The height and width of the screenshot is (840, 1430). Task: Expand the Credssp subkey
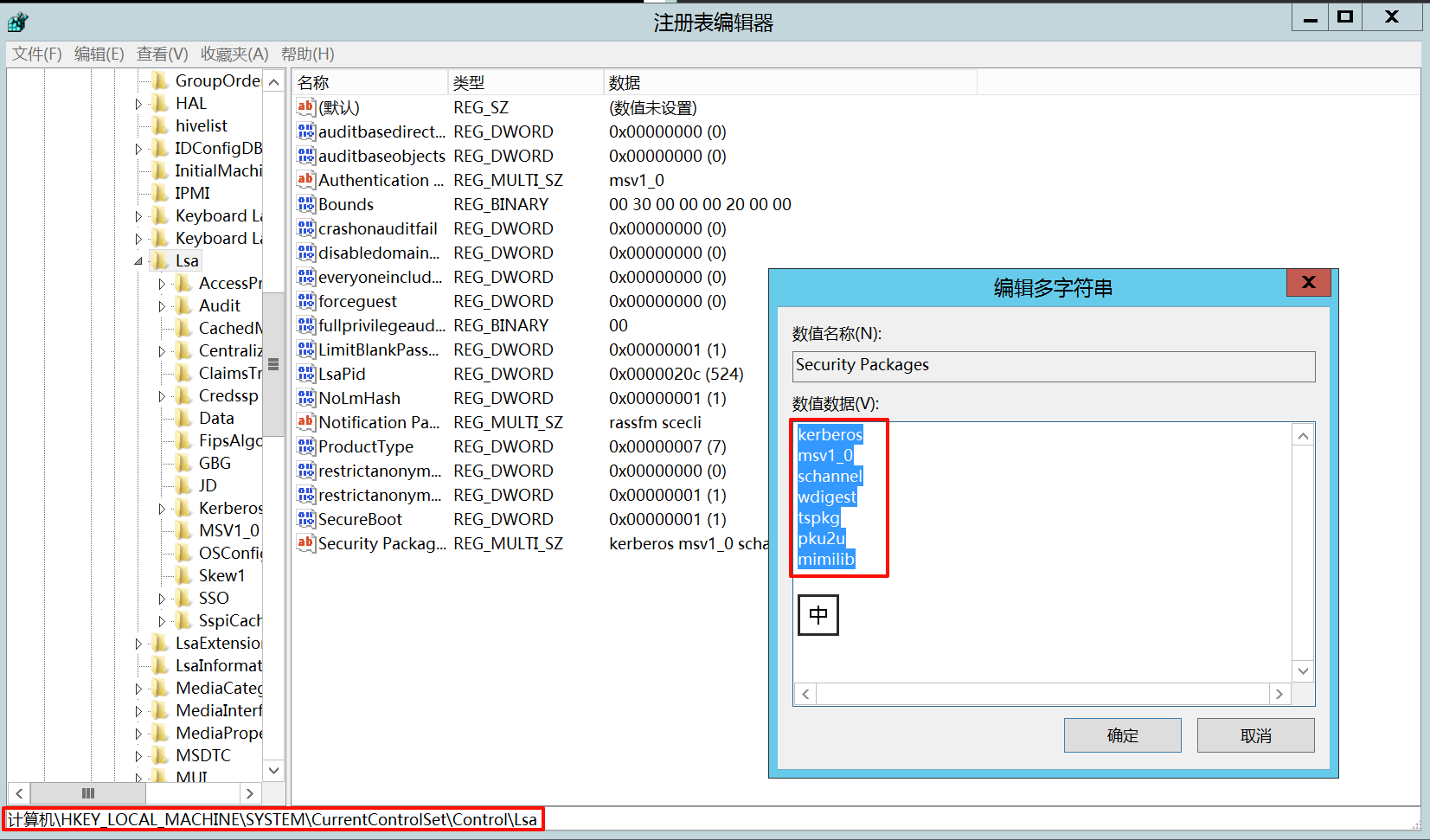(162, 396)
